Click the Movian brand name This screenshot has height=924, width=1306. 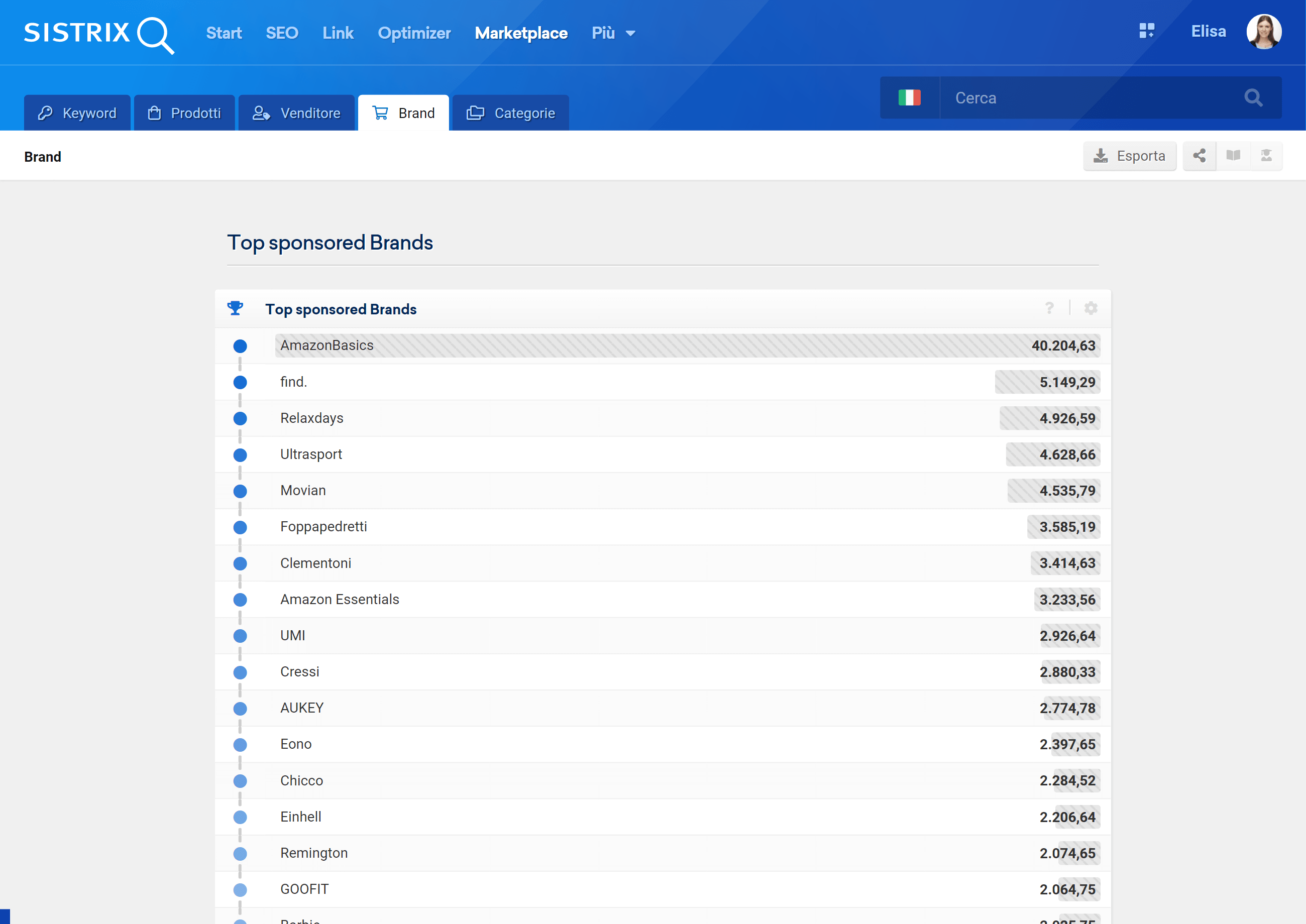[303, 491]
